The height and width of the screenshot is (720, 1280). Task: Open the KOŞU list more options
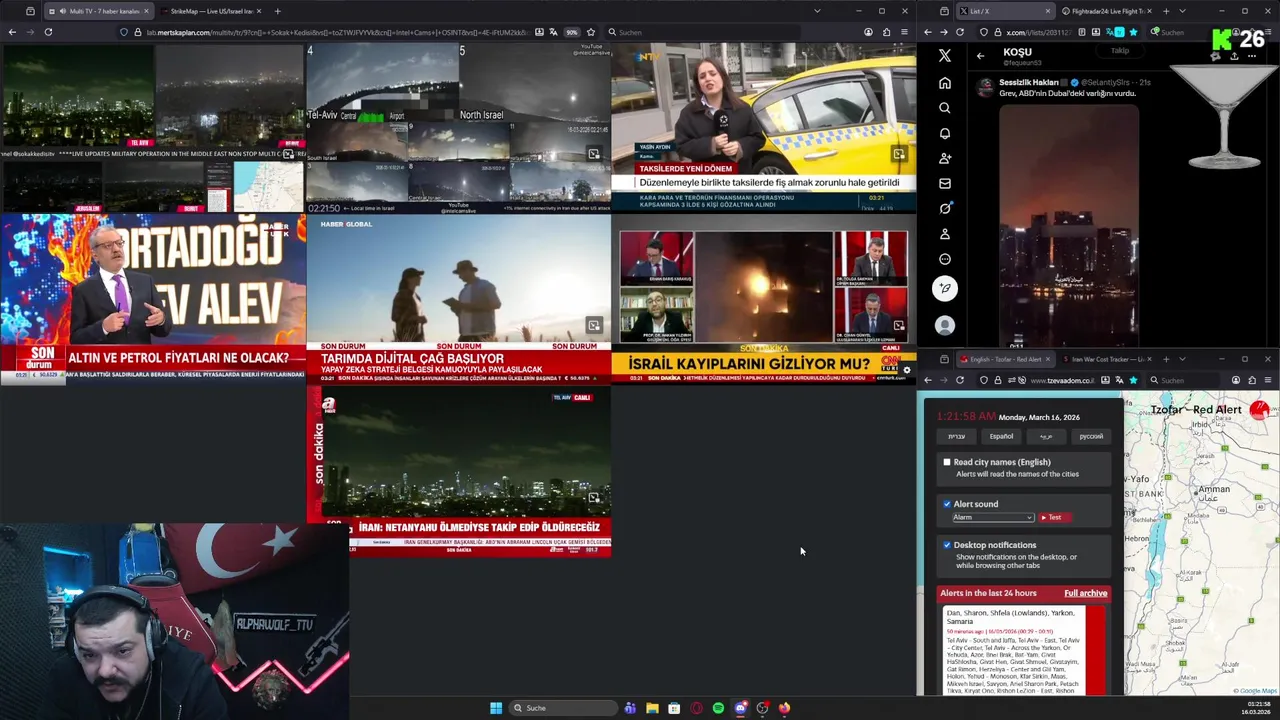[x=1254, y=56]
